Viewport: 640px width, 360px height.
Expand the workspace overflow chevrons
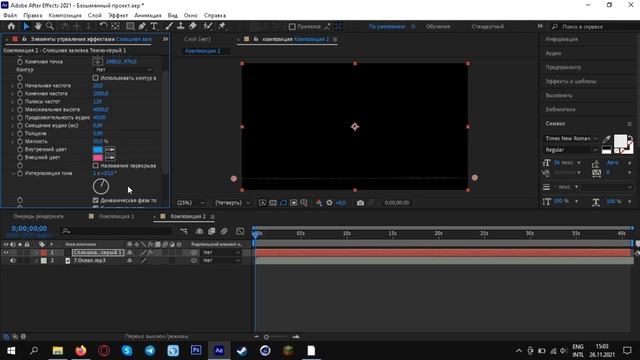click(540, 26)
